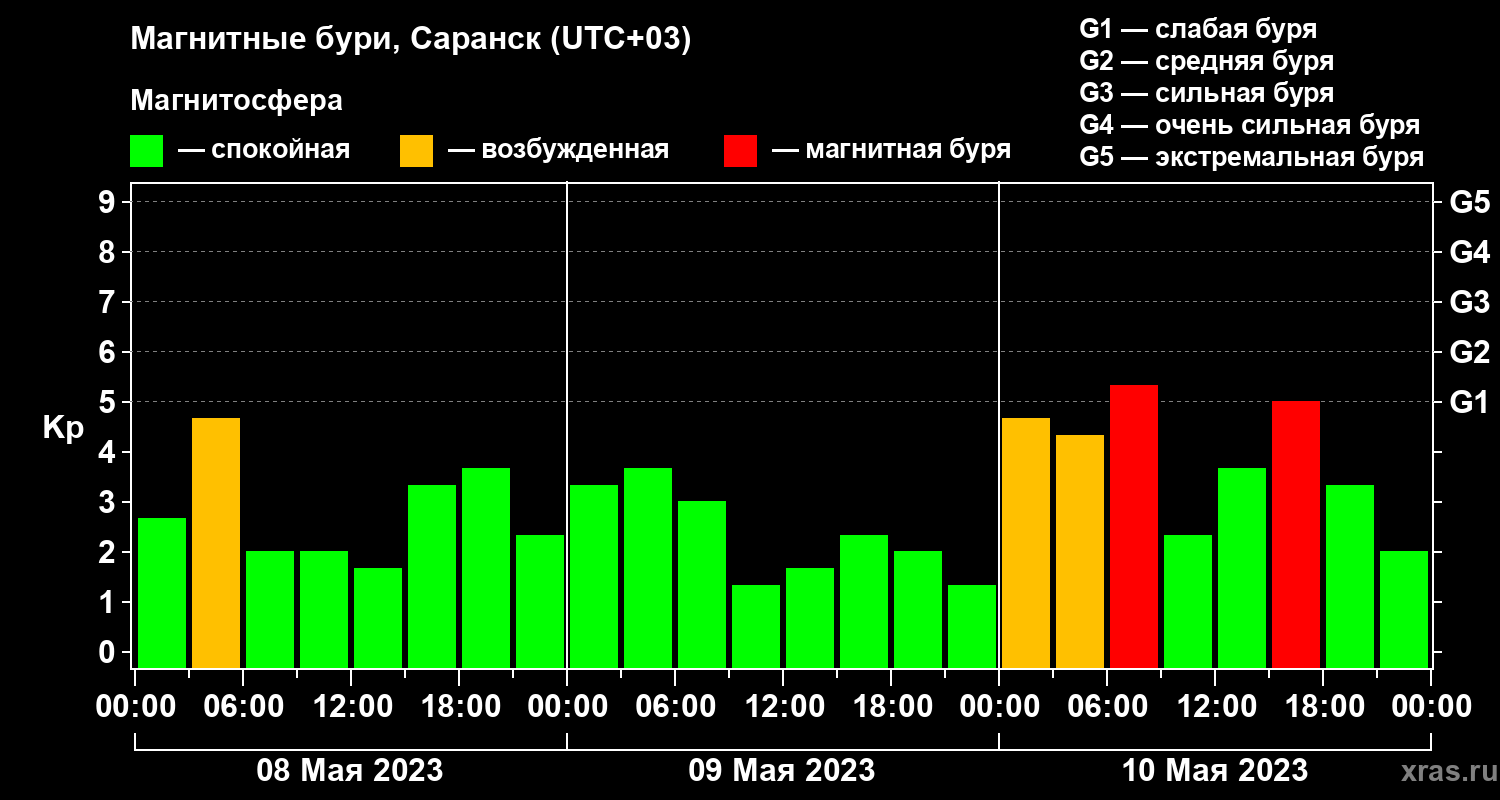1500x800 pixels.
Task: Click the 'G1' label on the right axis
Action: click(x=1469, y=402)
